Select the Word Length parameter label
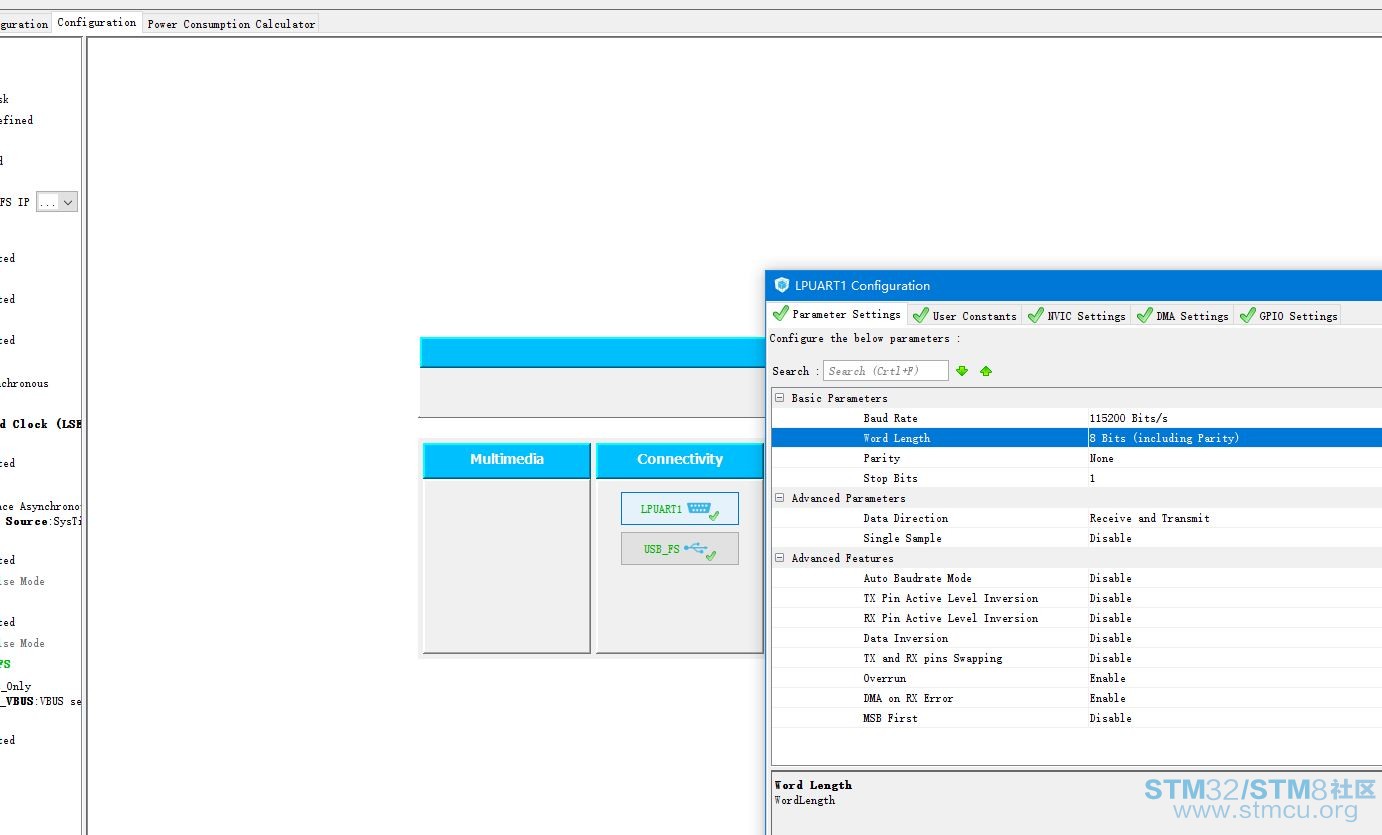Screen dimensions: 1382x835 (896, 438)
